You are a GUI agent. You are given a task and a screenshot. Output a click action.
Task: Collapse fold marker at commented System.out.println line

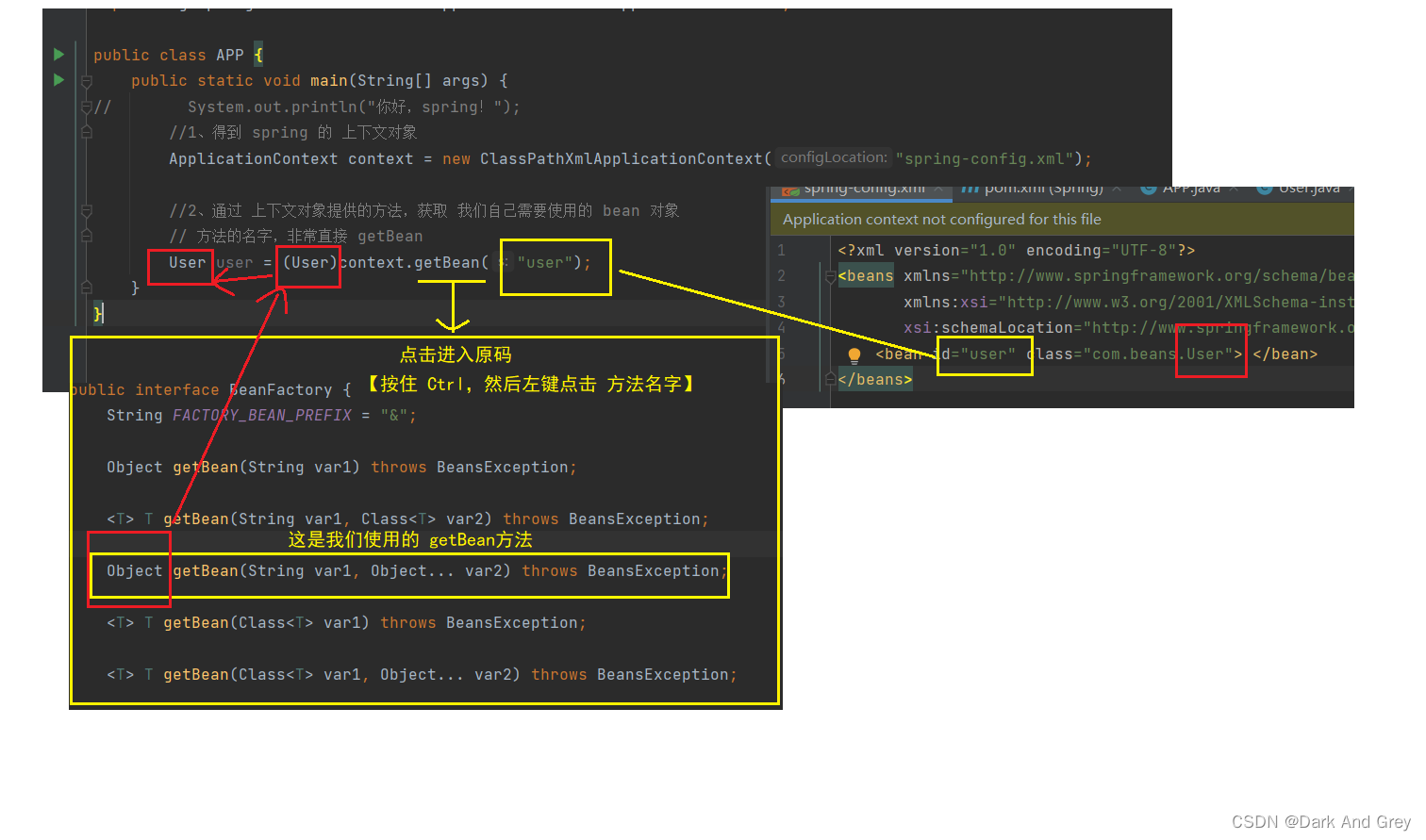tap(86, 107)
